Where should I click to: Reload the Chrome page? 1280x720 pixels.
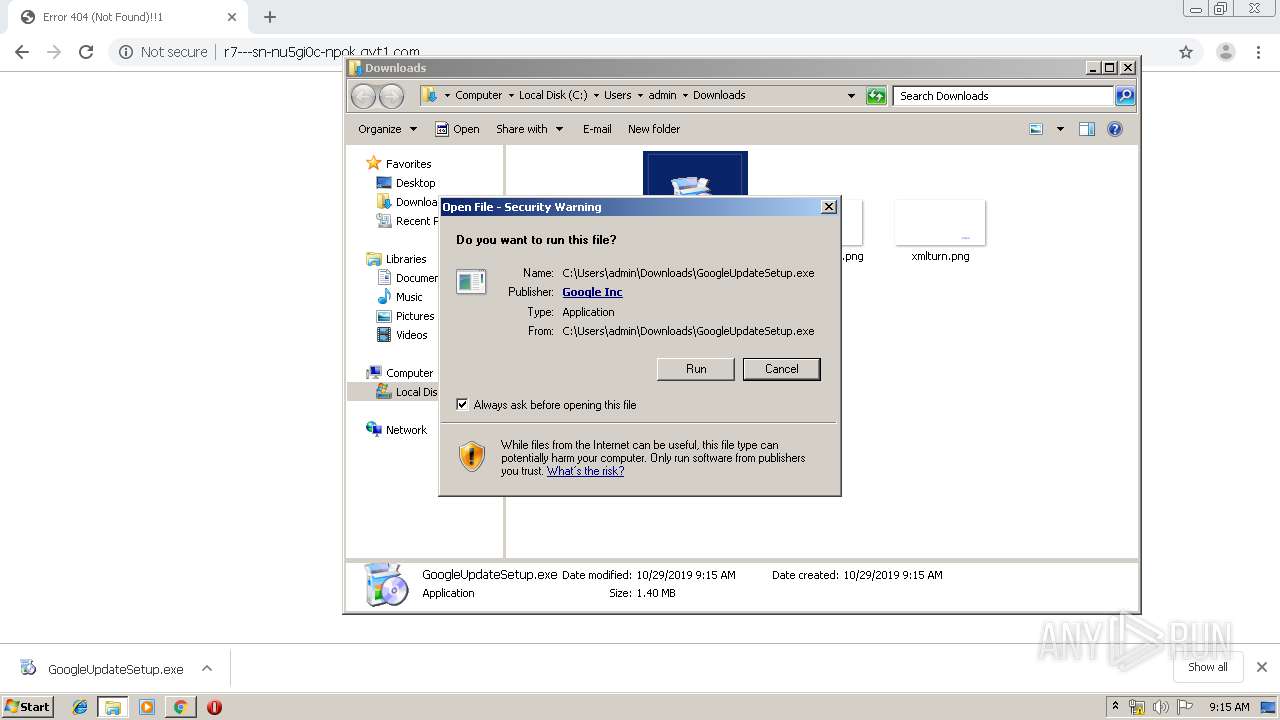86,52
